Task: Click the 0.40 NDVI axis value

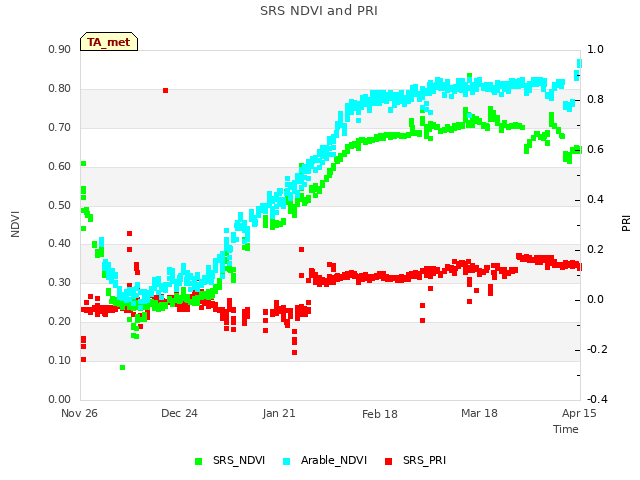Action: click(x=60, y=244)
